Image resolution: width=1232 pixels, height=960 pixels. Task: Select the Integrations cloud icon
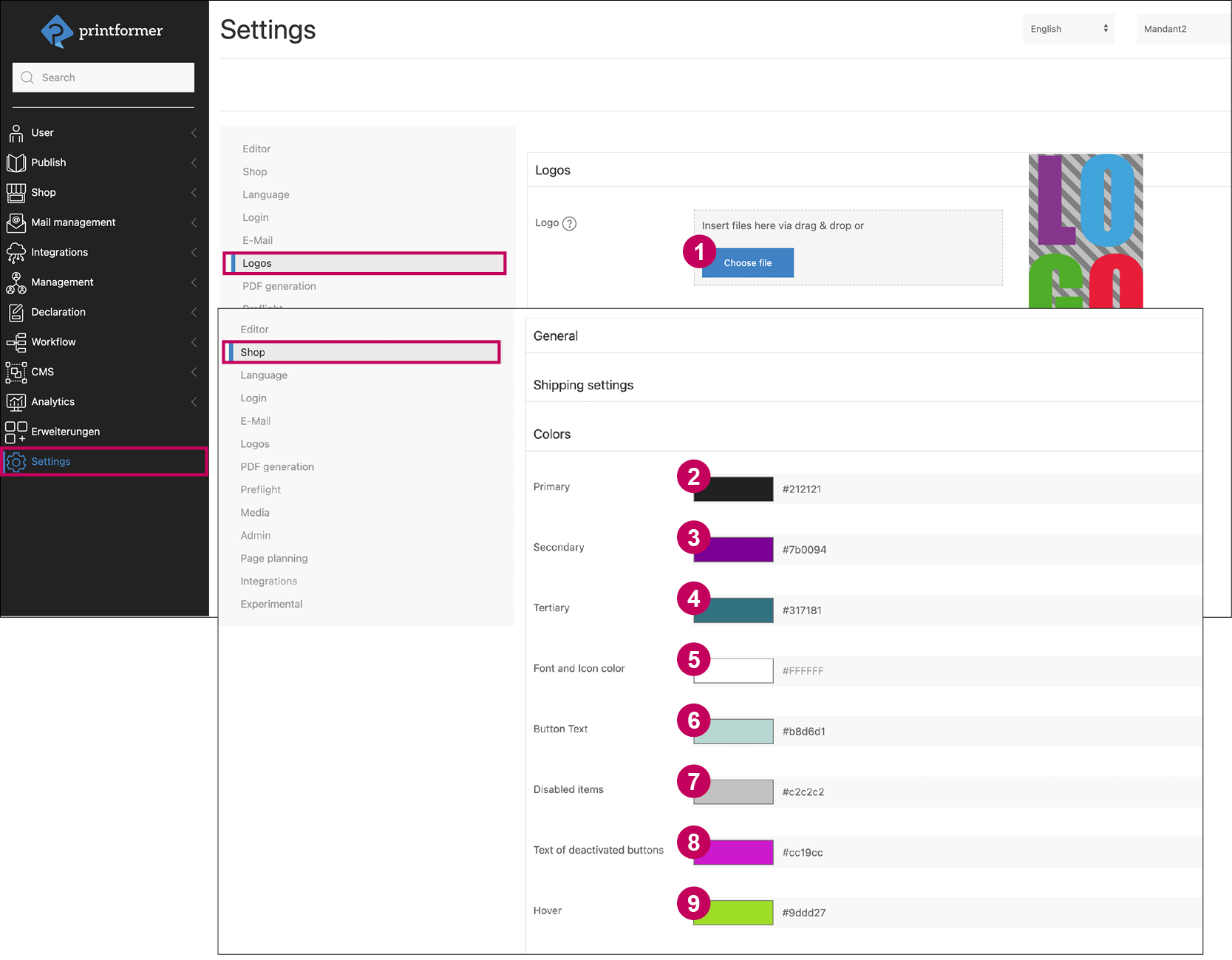coord(16,252)
